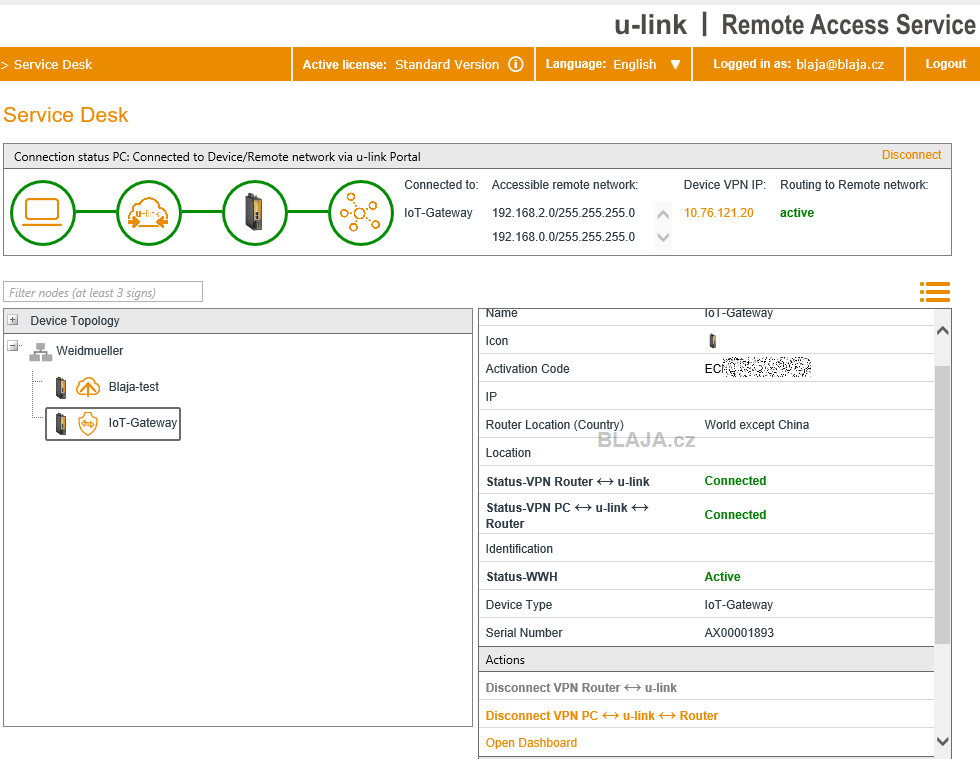The width and height of the screenshot is (980, 759).
Task: Click the 'Connected to' IoT-Gateway text
Action: pyautogui.click(x=438, y=213)
